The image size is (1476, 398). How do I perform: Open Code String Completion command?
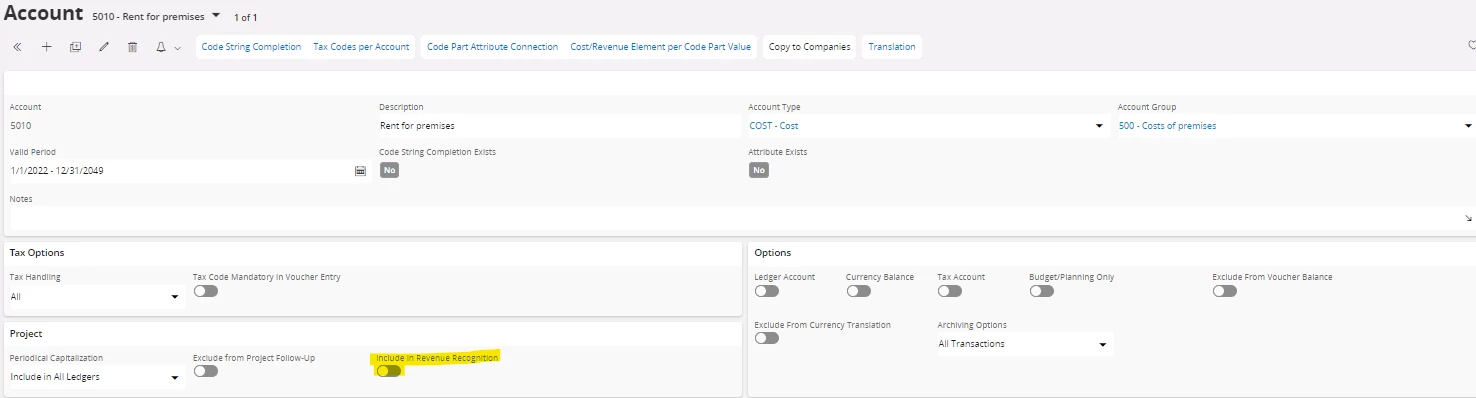click(x=251, y=47)
